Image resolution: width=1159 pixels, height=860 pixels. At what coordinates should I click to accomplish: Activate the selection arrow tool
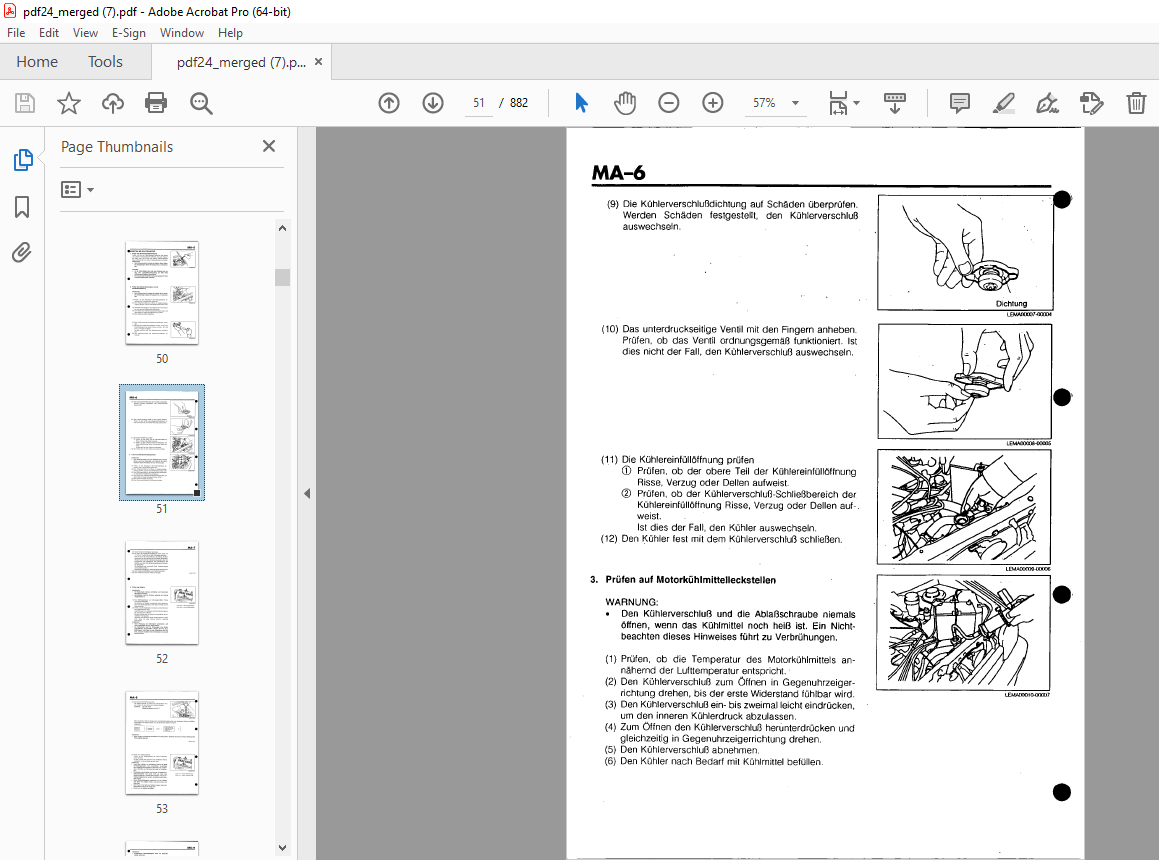[582, 103]
